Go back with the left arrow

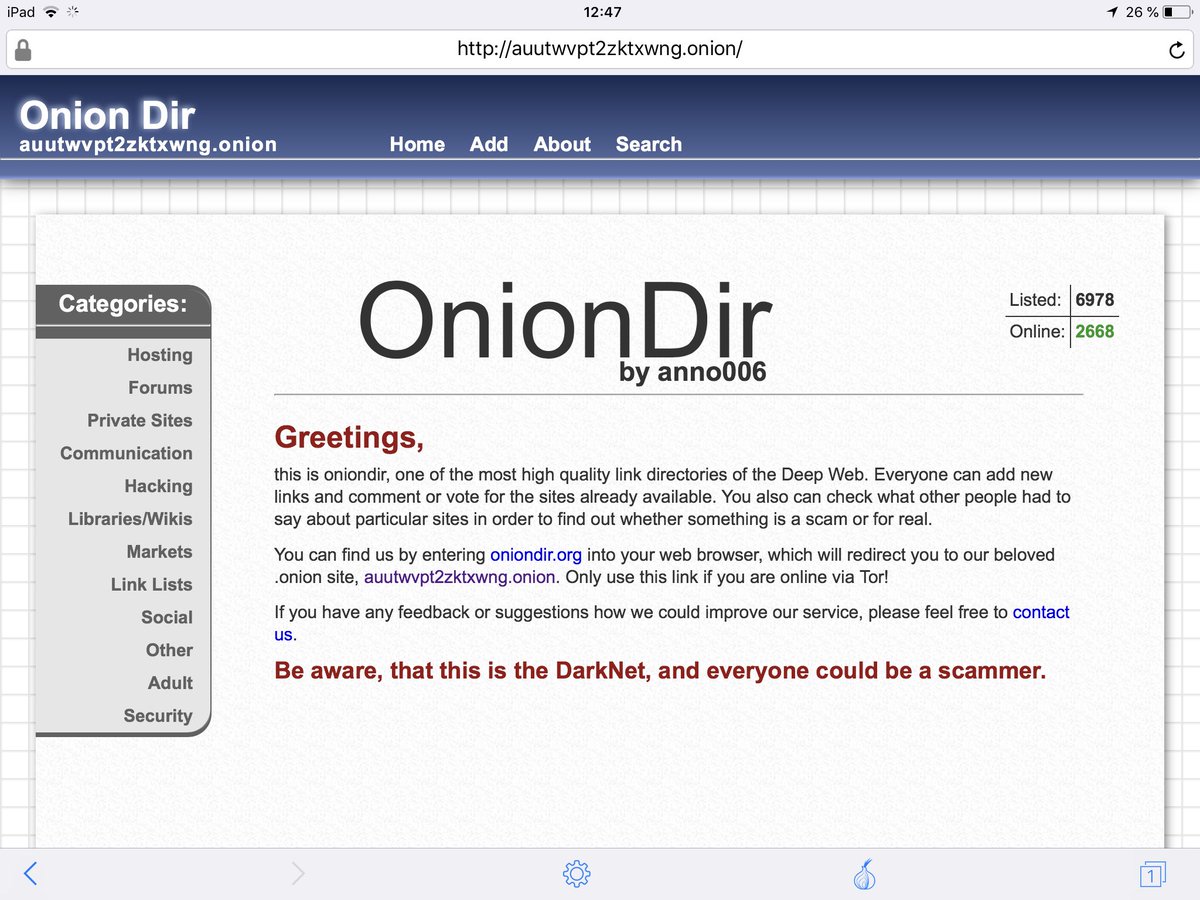29,874
